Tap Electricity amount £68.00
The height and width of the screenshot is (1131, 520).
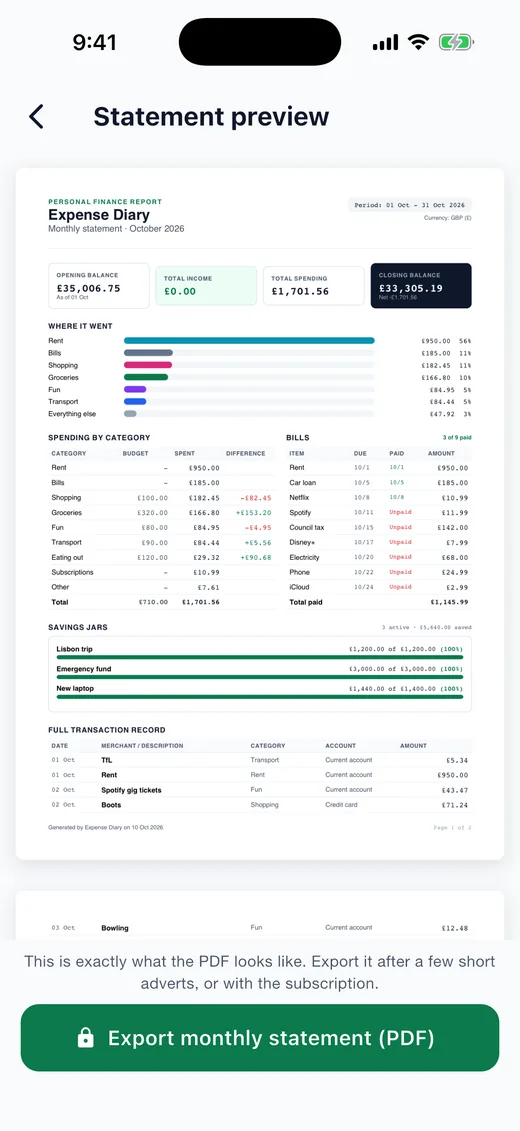454,558
